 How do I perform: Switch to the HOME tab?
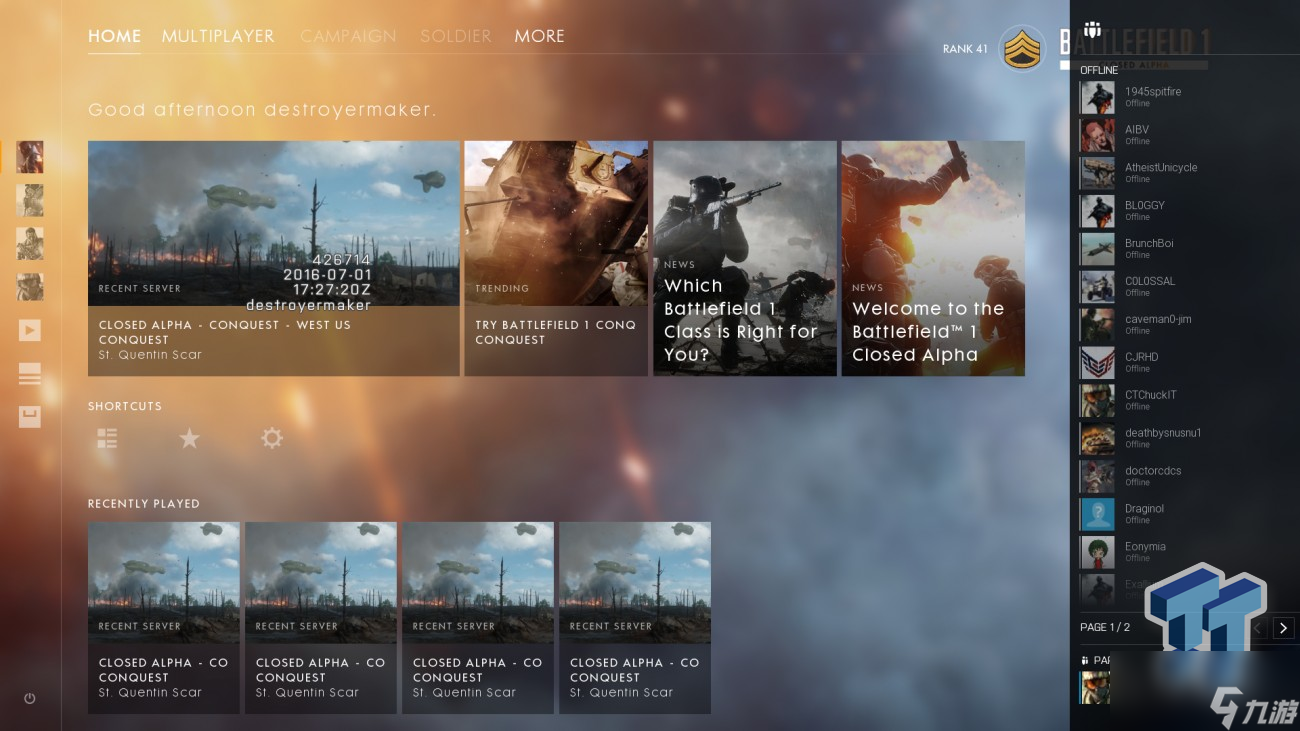(114, 36)
